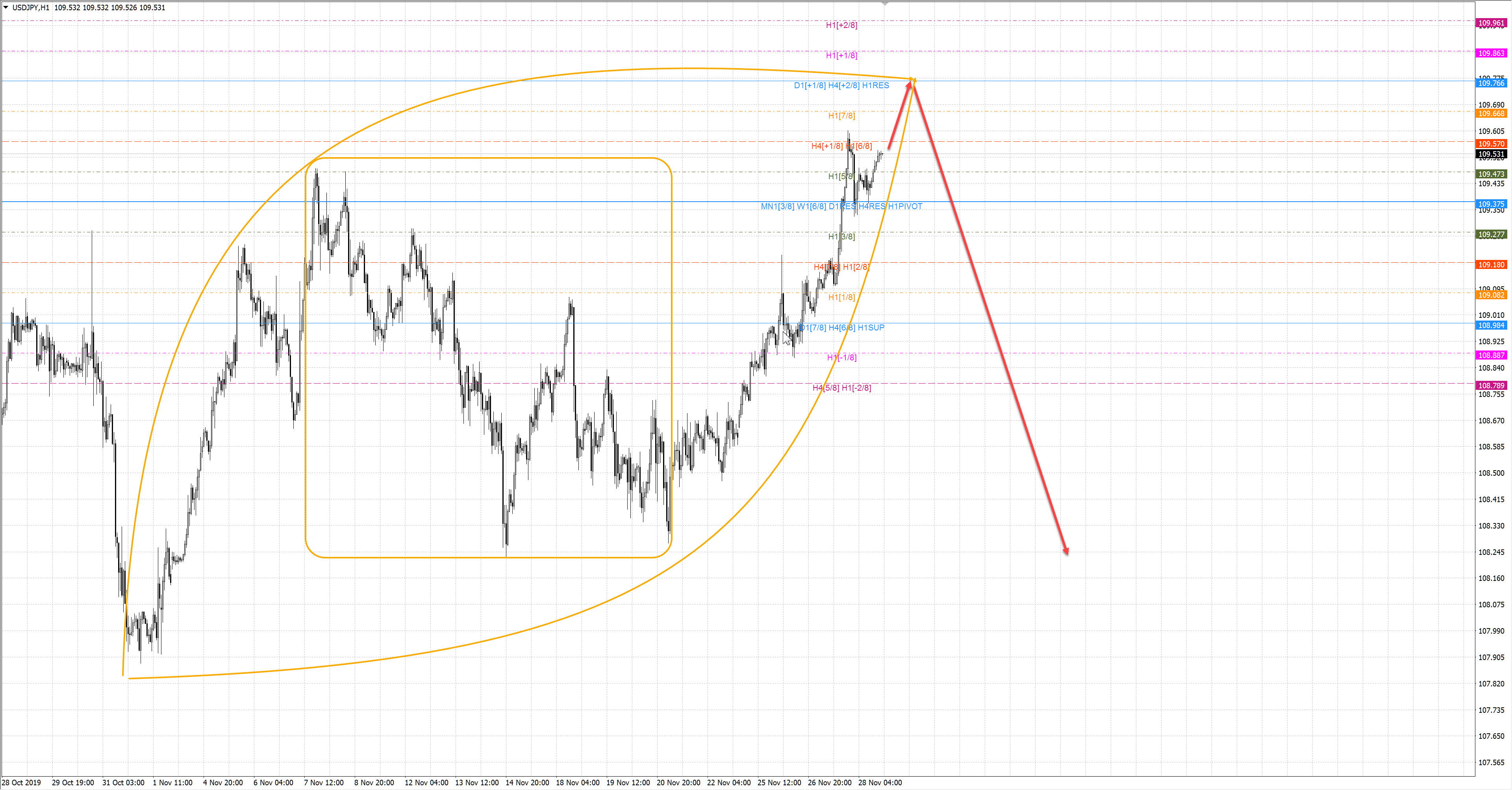Image resolution: width=1512 pixels, height=790 pixels.
Task: Click the 7 Nov 12:00 date label
Action: point(323,783)
